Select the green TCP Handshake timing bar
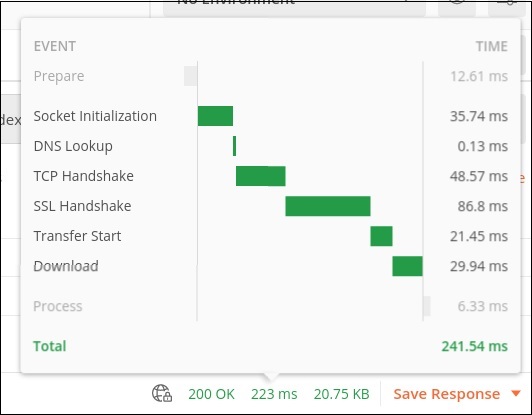This screenshot has width=532, height=415. click(261, 176)
